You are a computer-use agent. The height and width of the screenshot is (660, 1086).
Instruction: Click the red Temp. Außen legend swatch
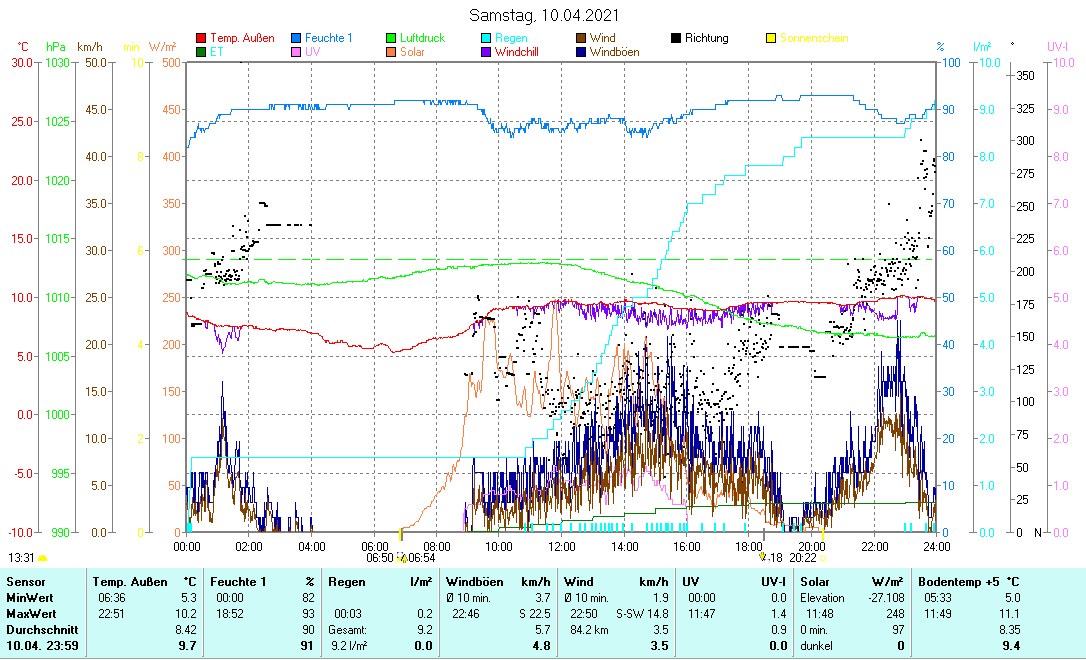[201, 39]
